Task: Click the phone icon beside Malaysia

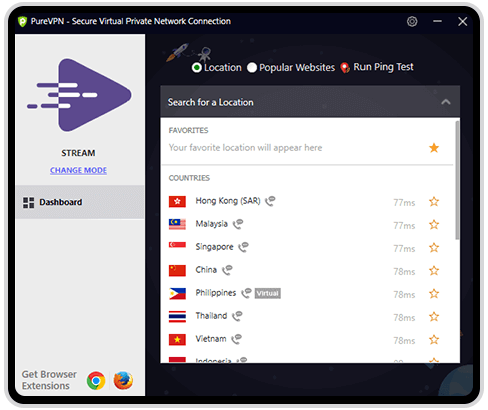Action: (x=238, y=224)
